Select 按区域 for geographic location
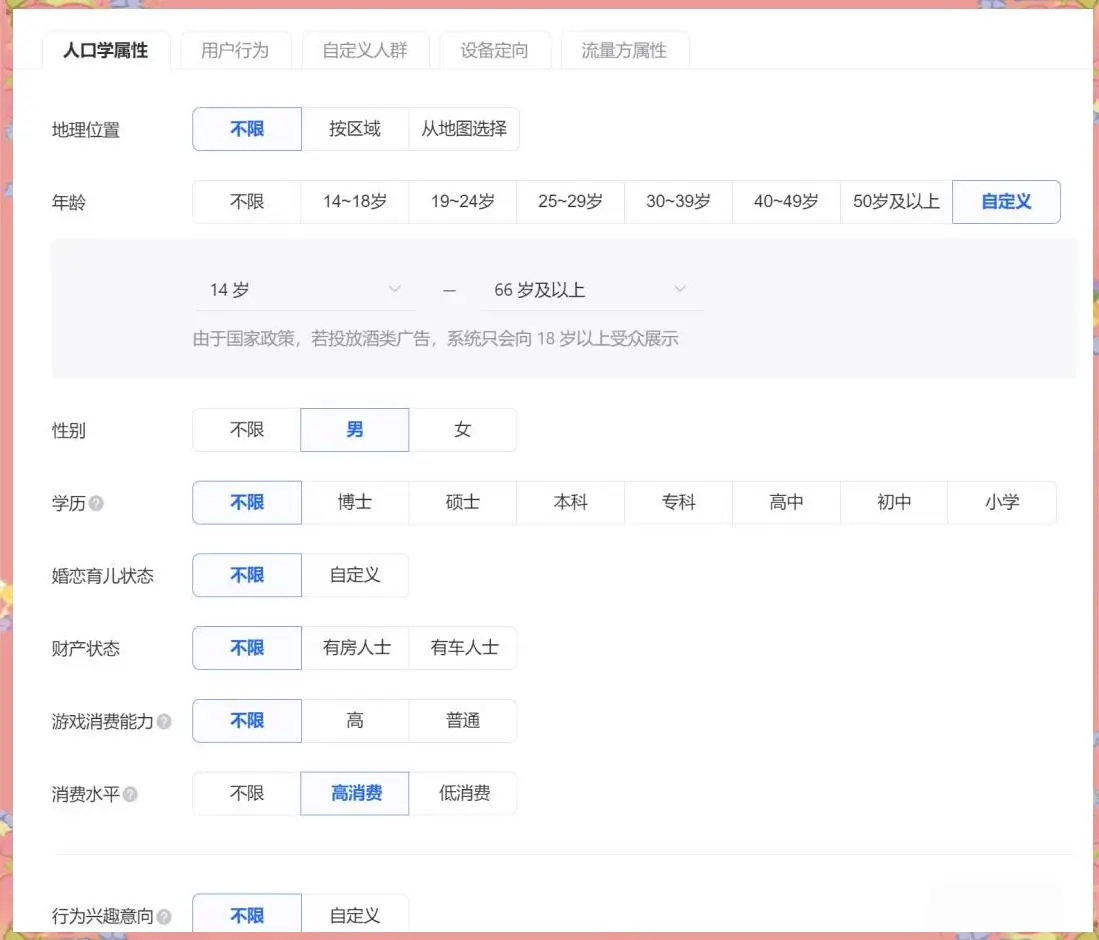The height and width of the screenshot is (940, 1099). pos(355,129)
